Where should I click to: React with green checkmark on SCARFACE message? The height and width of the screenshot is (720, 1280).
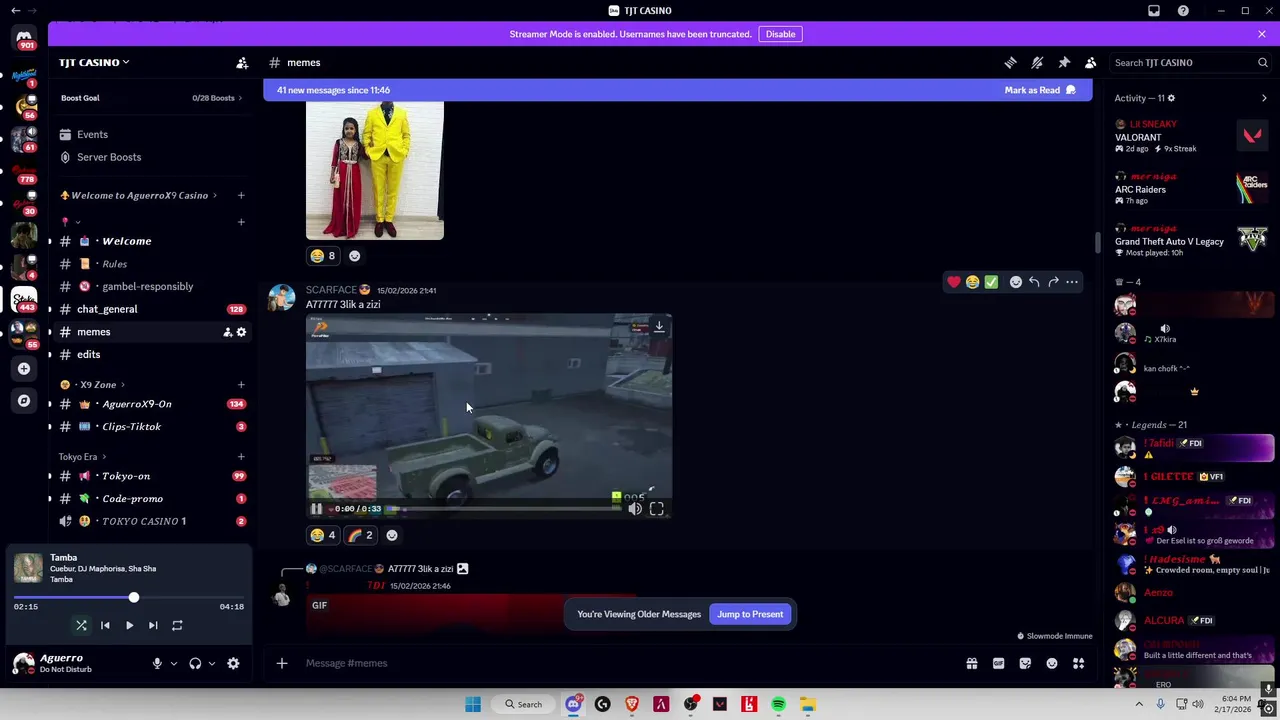pos(991,282)
